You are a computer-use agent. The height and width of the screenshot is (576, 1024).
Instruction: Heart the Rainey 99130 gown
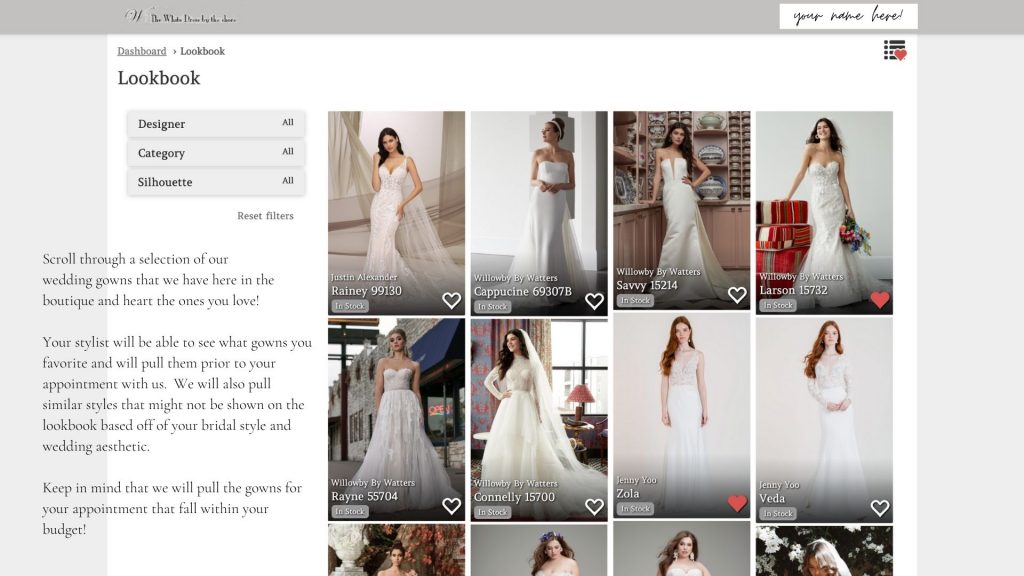(451, 300)
